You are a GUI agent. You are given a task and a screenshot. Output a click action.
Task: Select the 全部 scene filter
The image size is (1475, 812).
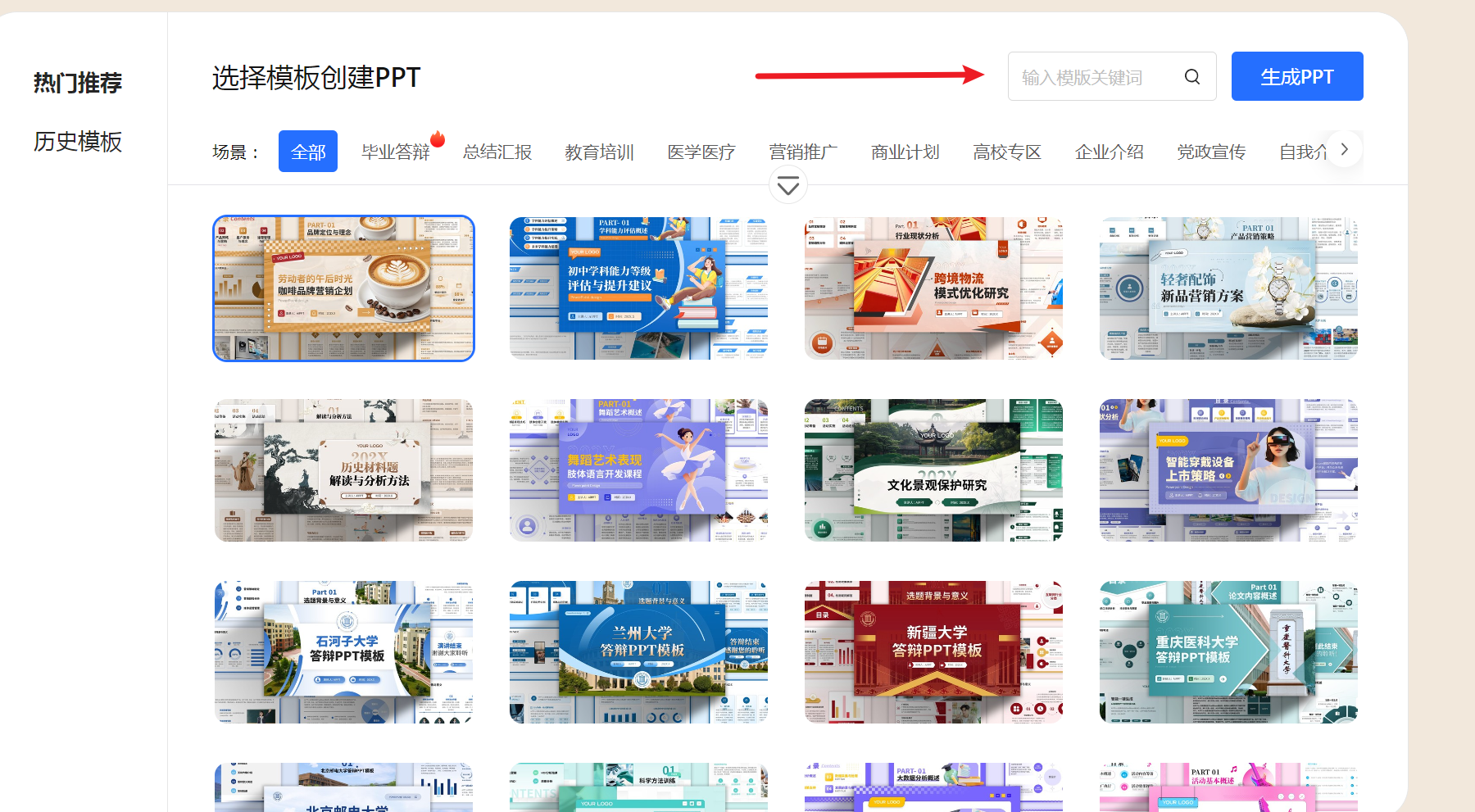tap(308, 152)
